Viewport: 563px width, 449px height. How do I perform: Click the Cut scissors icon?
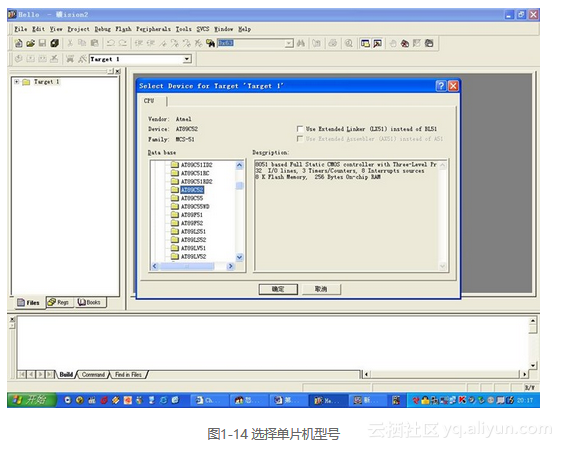pyautogui.click(x=70, y=43)
